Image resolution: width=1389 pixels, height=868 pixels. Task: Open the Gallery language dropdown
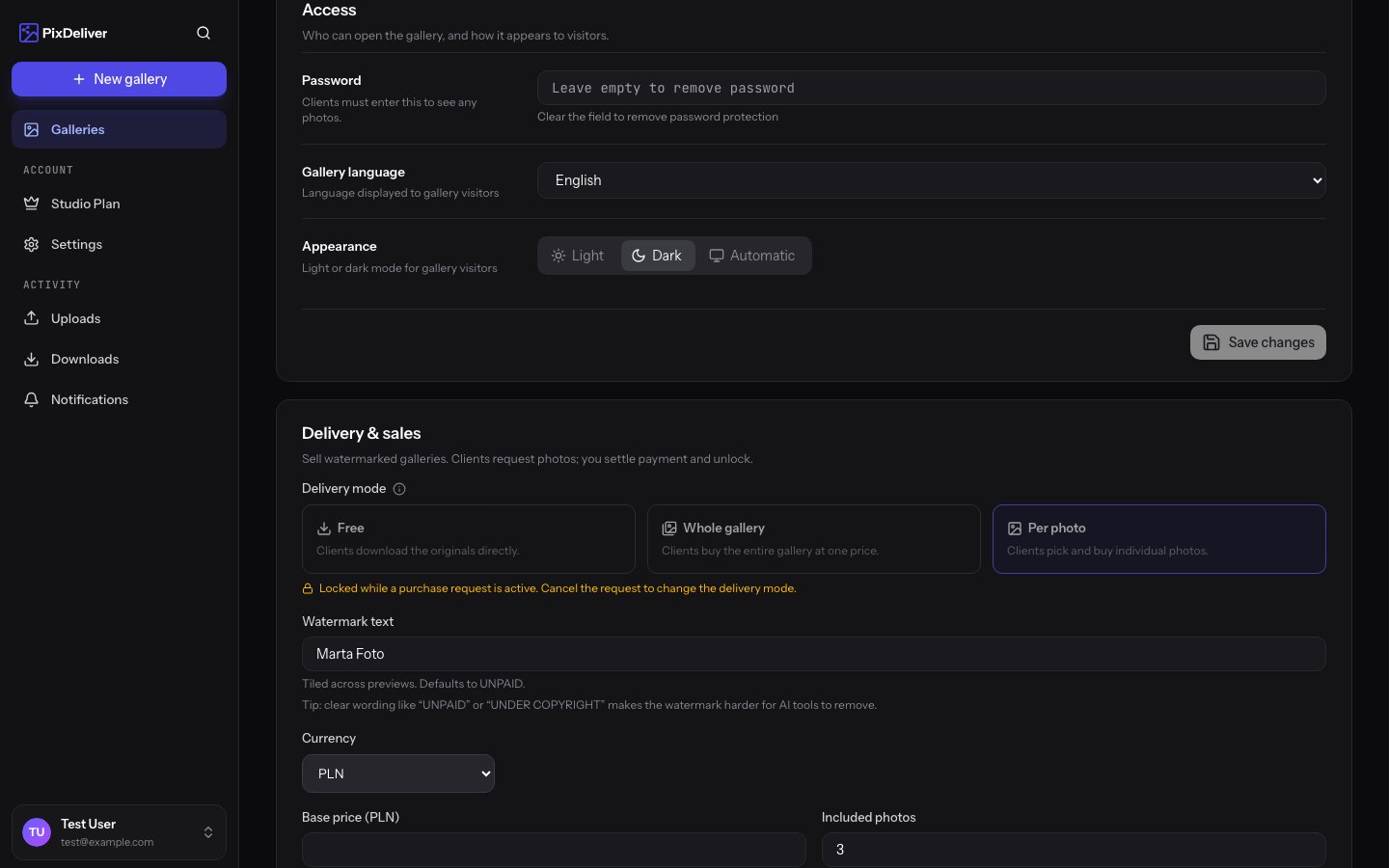pos(932,180)
